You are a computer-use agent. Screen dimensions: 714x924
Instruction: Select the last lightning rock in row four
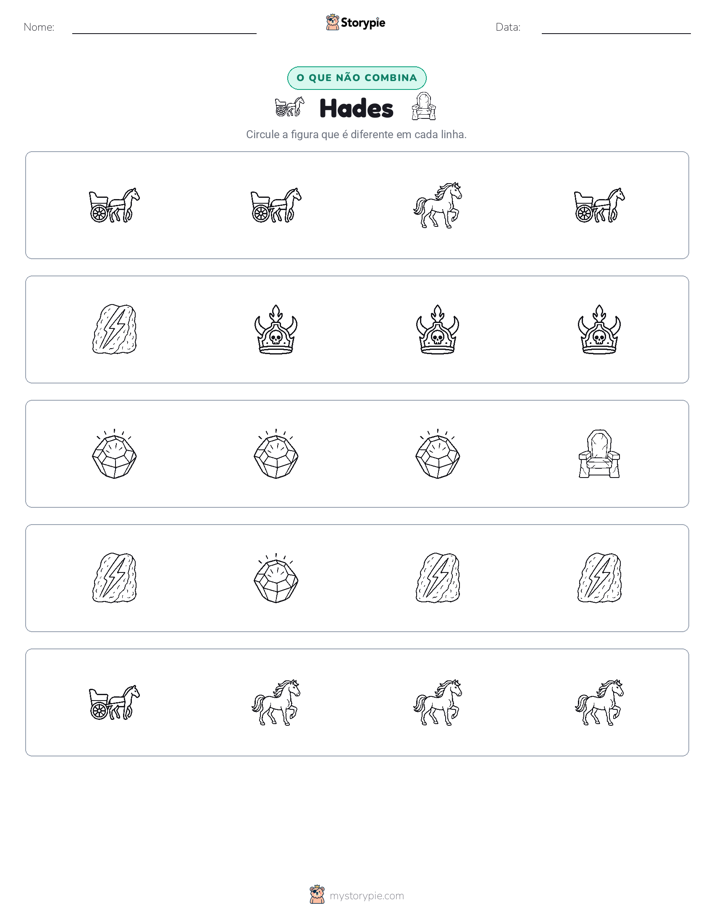point(599,578)
